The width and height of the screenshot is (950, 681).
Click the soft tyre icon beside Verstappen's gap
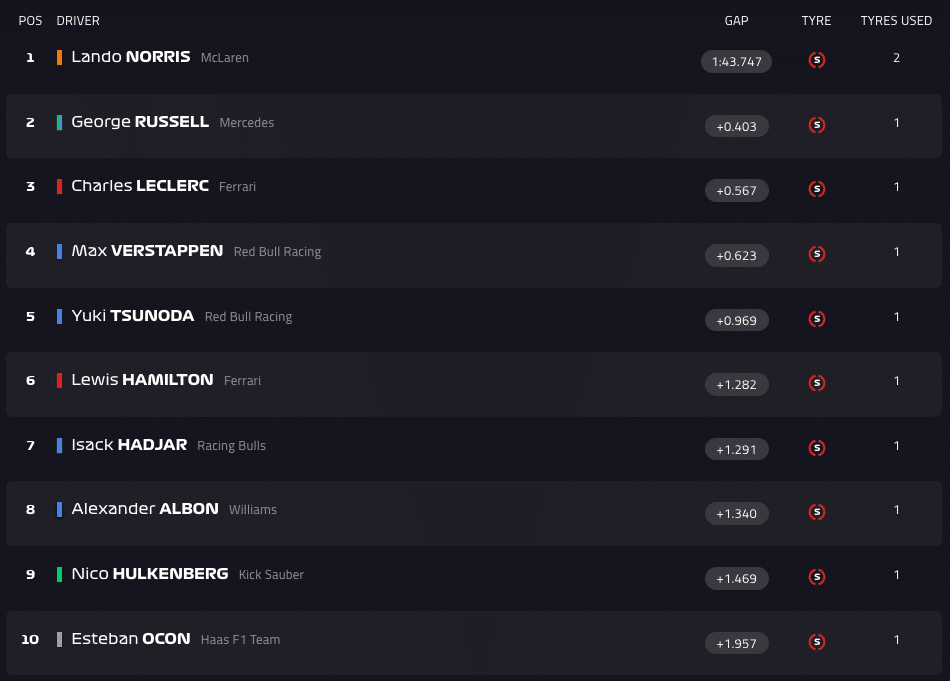click(817, 254)
